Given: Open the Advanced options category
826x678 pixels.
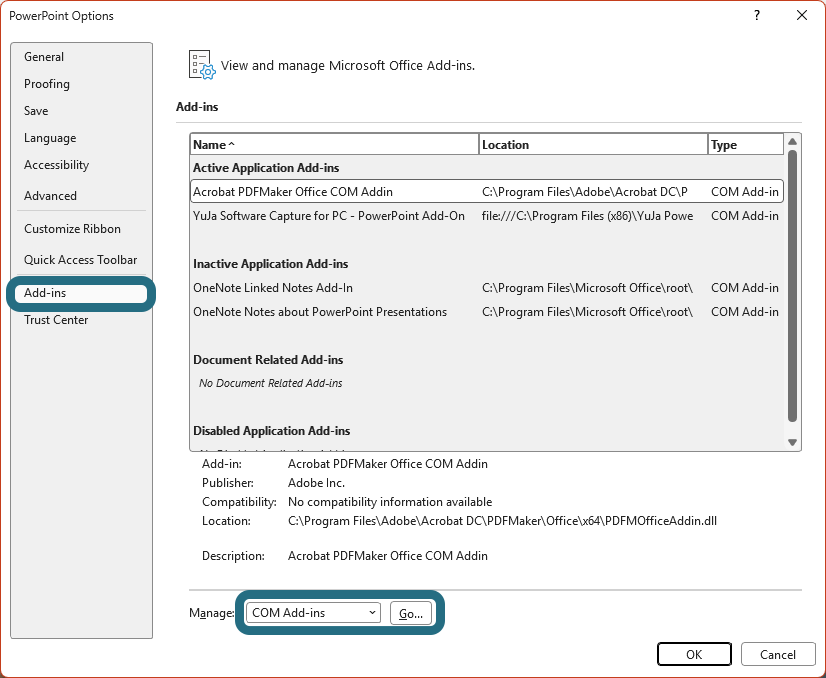Looking at the screenshot, I should [x=50, y=195].
